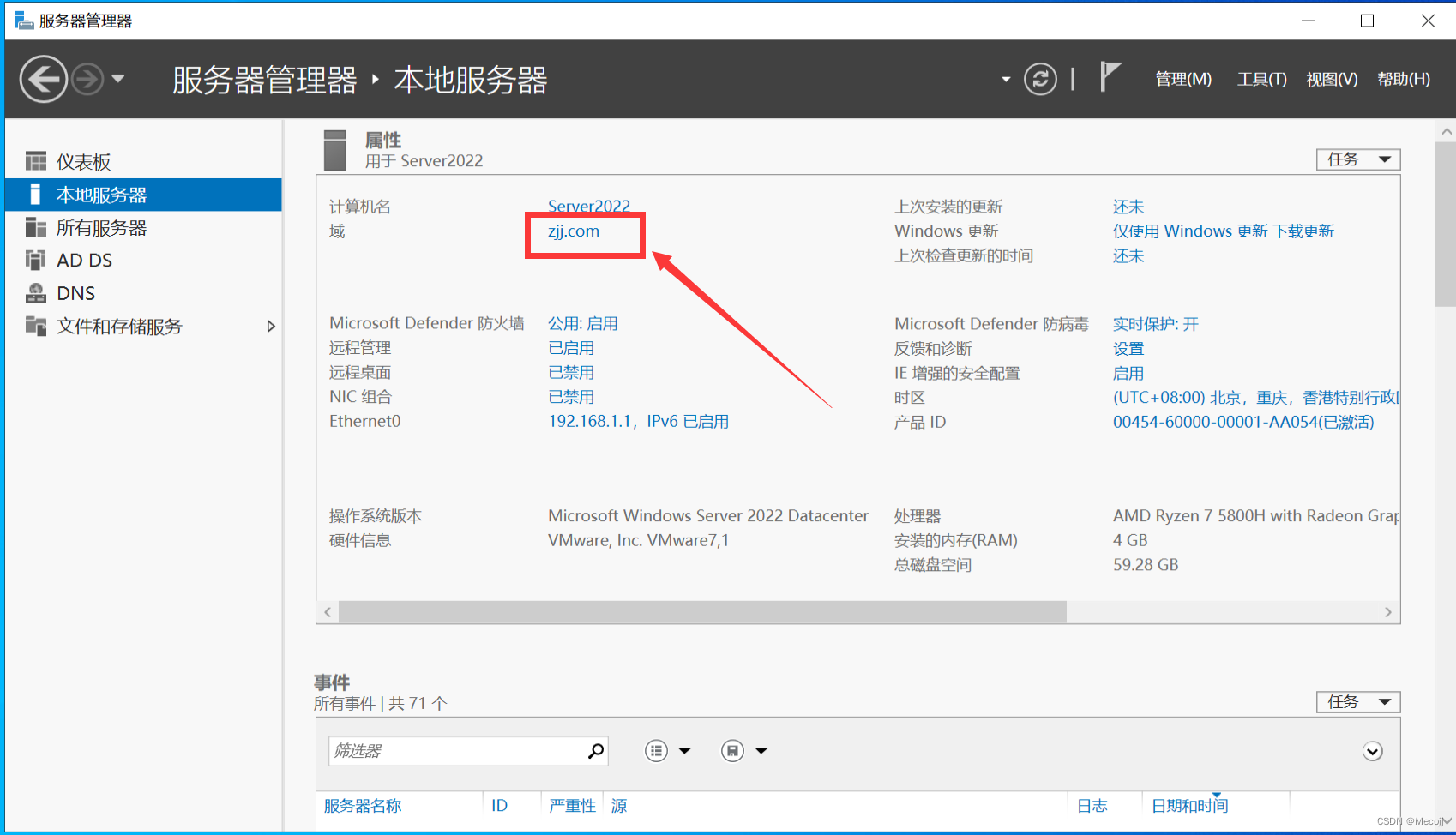
Task: Open the 视图(V) menu
Action: click(1332, 80)
